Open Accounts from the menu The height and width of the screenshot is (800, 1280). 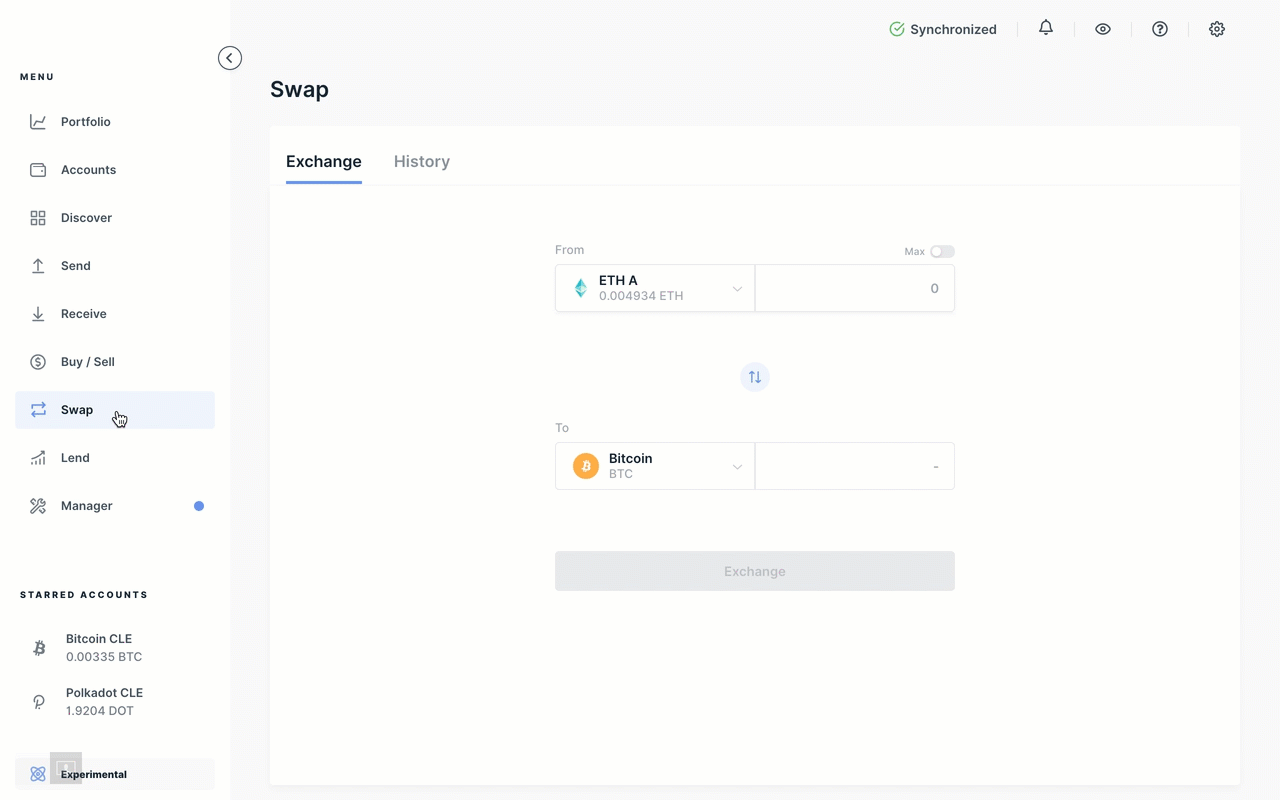point(115,170)
